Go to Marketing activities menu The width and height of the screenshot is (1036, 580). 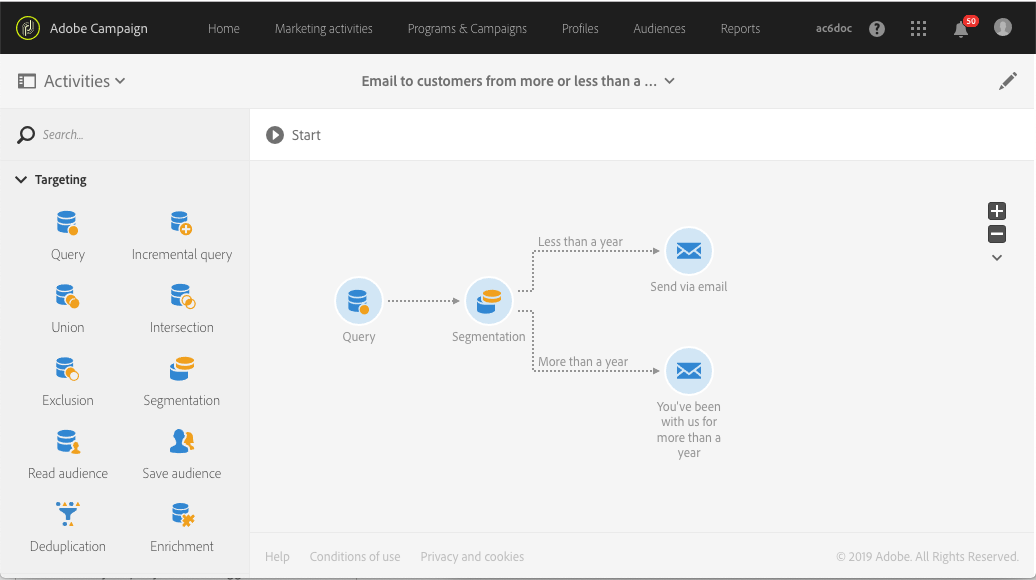click(323, 28)
